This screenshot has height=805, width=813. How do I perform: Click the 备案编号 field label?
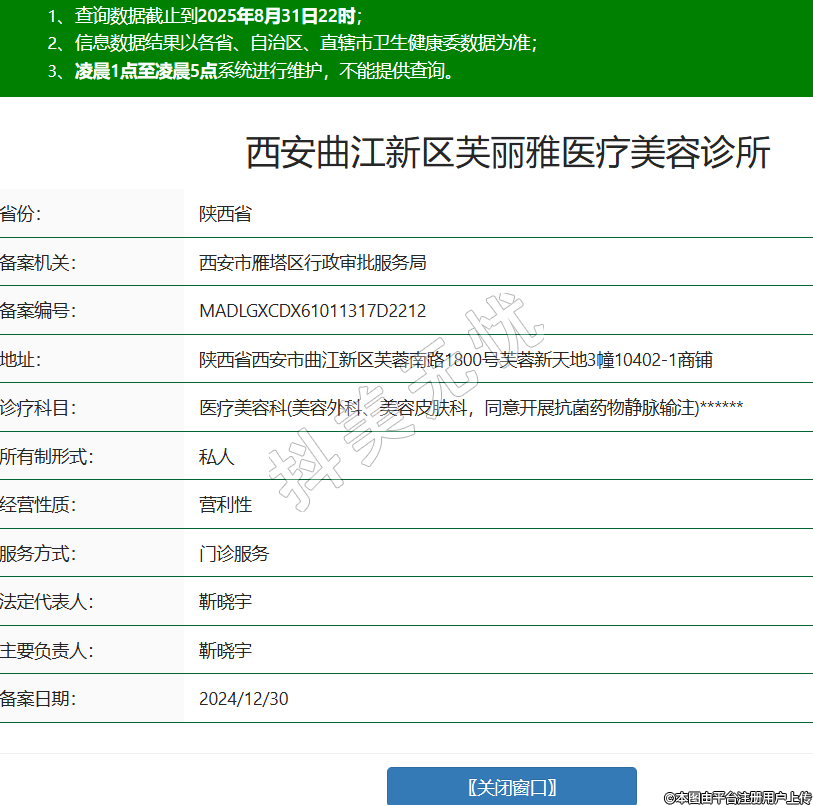[38, 311]
